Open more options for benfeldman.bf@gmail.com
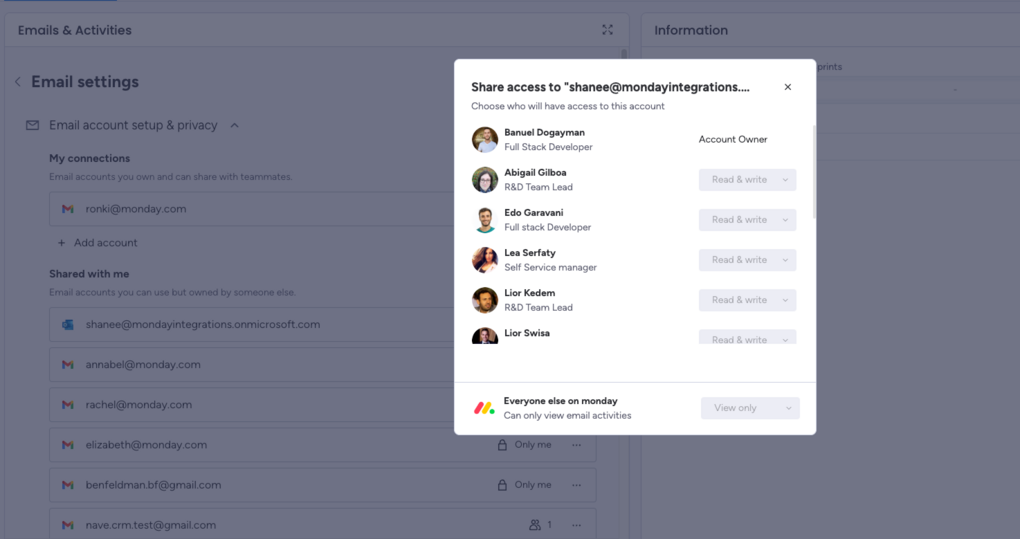Image resolution: width=1020 pixels, height=539 pixels. coord(576,485)
